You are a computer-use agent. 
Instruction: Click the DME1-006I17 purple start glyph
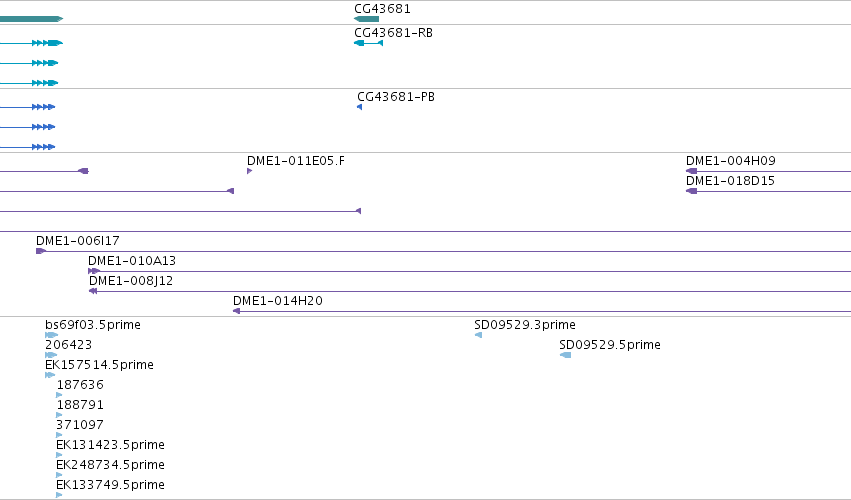coord(41,251)
